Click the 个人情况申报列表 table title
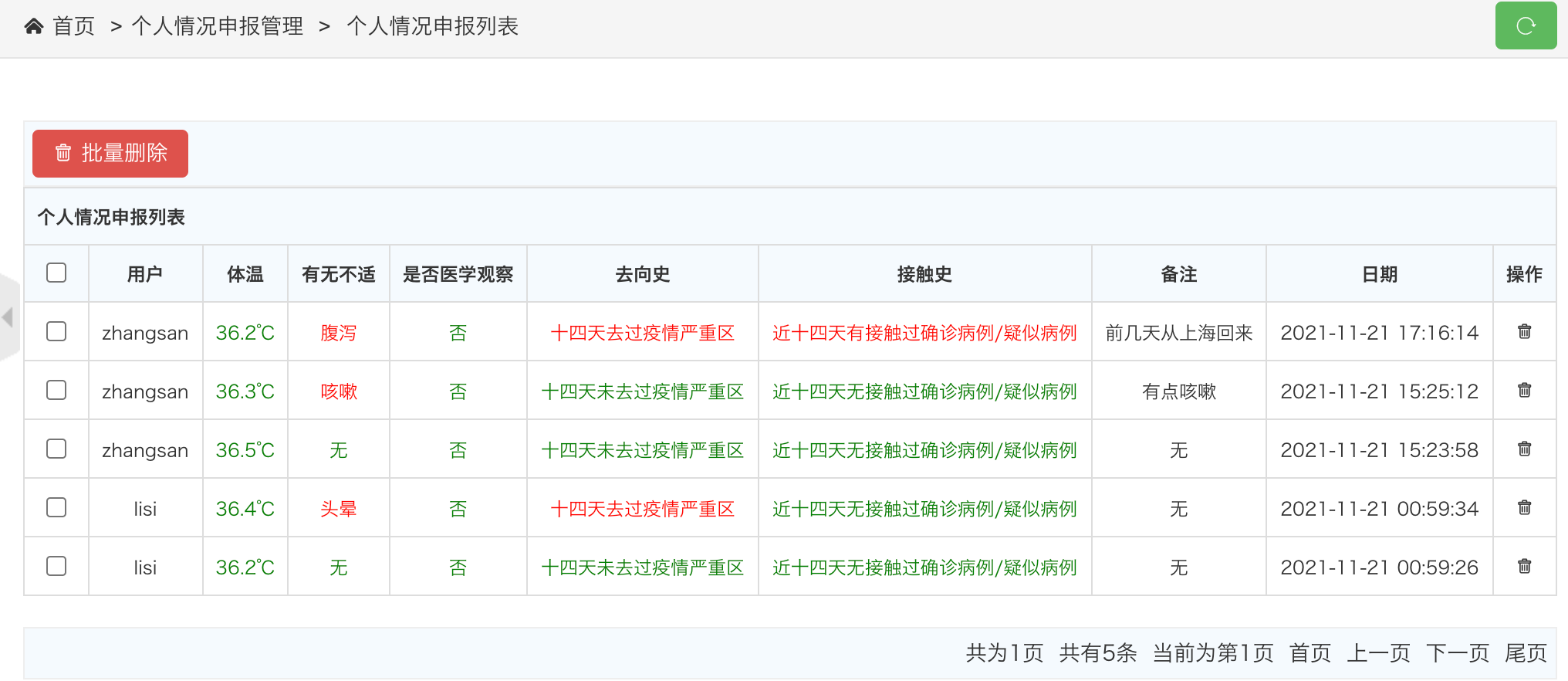The image size is (1568, 681). tap(111, 217)
